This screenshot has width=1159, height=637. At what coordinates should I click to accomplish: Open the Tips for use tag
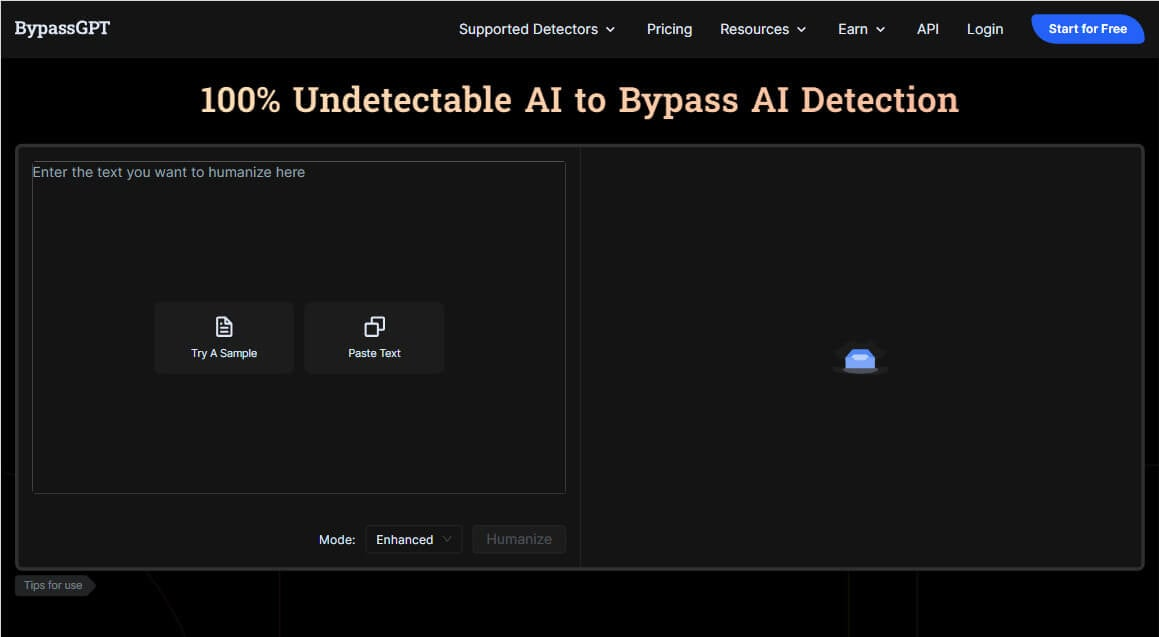point(54,585)
